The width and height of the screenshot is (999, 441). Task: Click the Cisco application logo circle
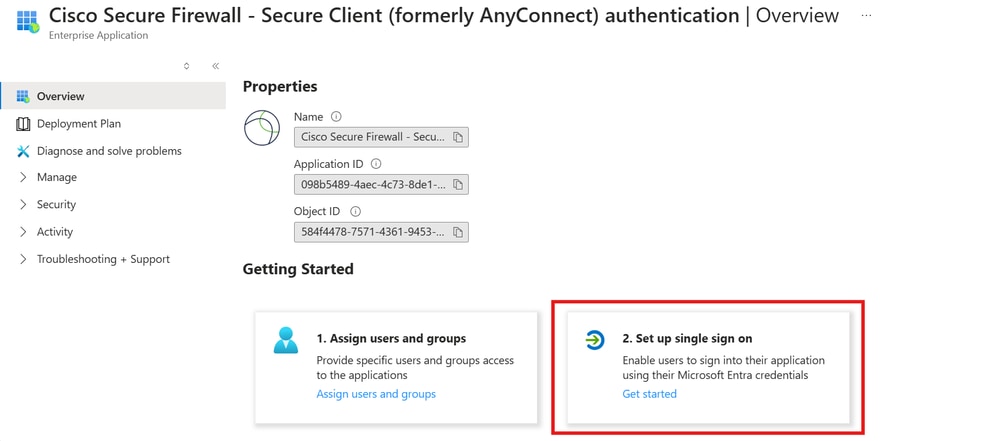pyautogui.click(x=262, y=127)
